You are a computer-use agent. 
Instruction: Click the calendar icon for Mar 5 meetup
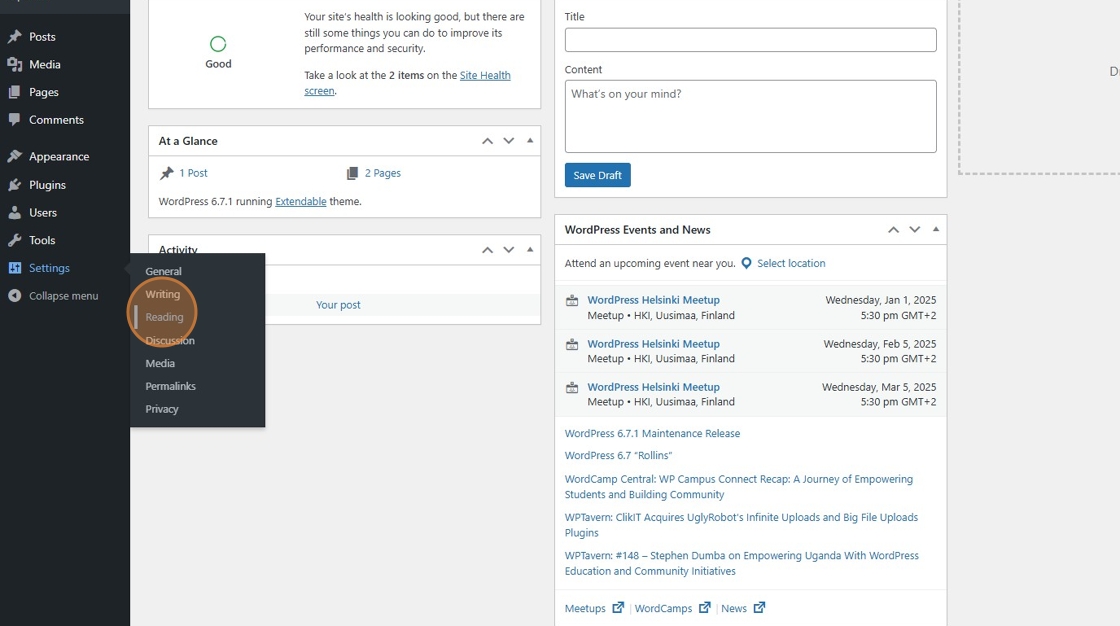[x=572, y=387]
